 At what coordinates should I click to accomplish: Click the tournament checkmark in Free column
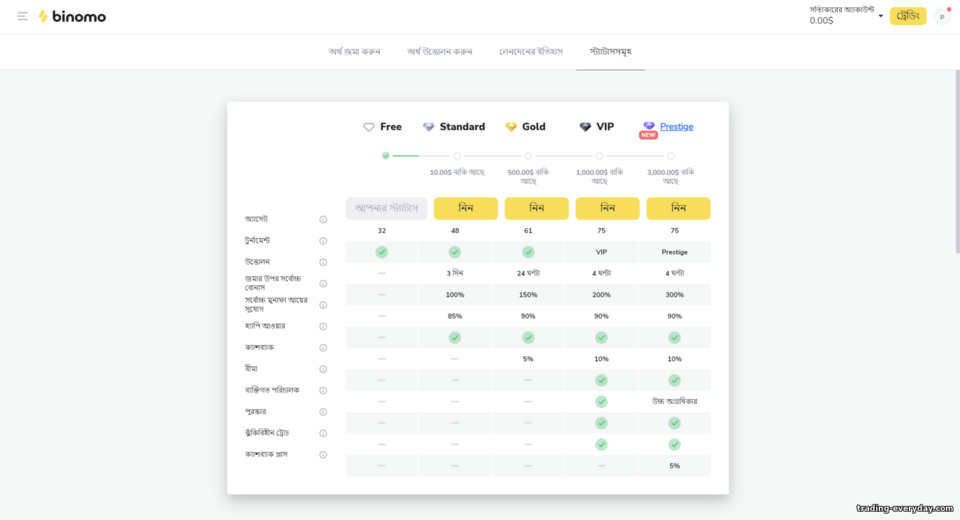point(381,252)
